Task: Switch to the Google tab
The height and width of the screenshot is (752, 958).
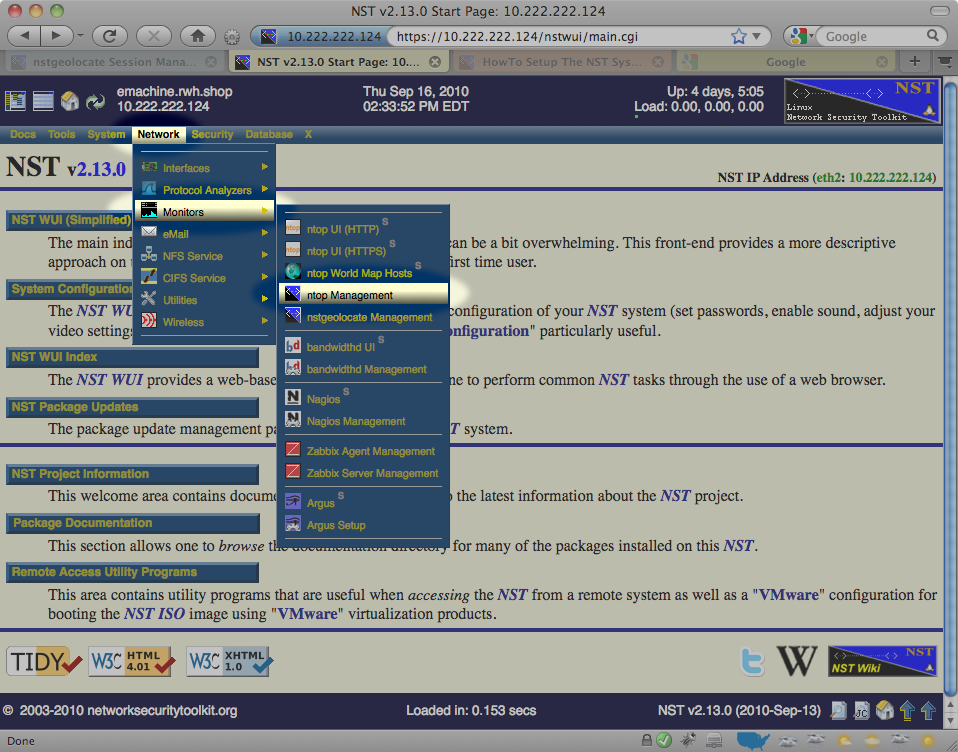Action: coord(786,62)
